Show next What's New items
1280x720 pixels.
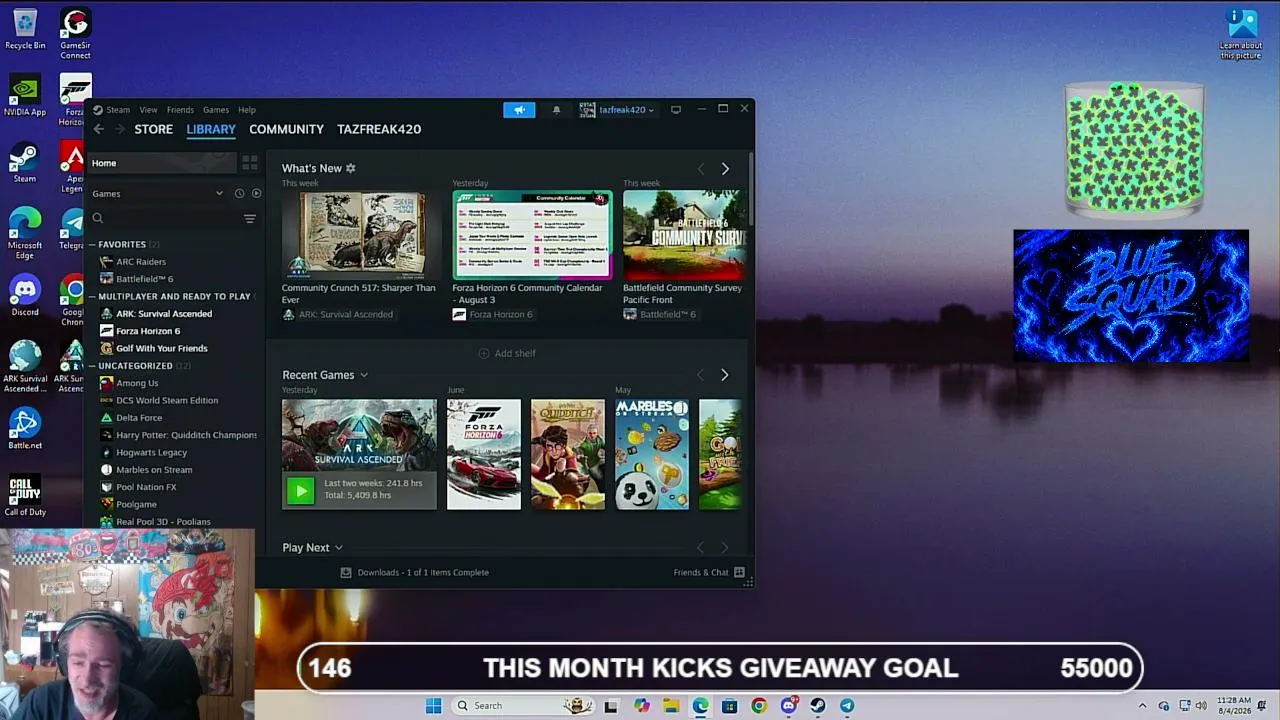tap(725, 169)
